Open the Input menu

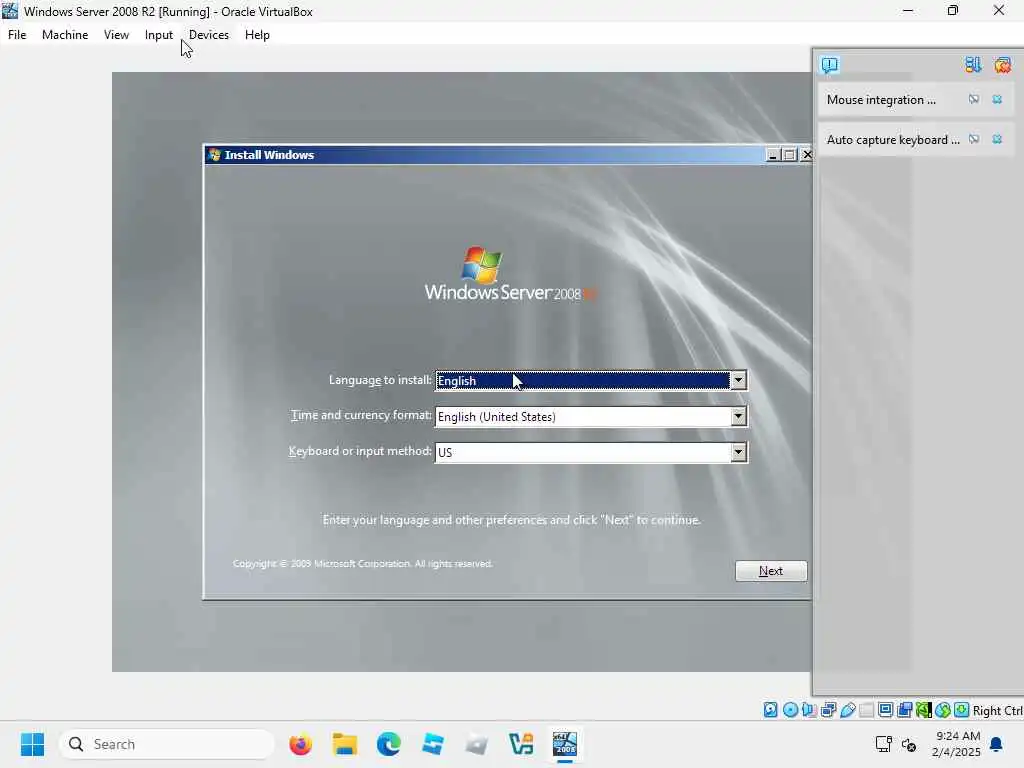159,35
